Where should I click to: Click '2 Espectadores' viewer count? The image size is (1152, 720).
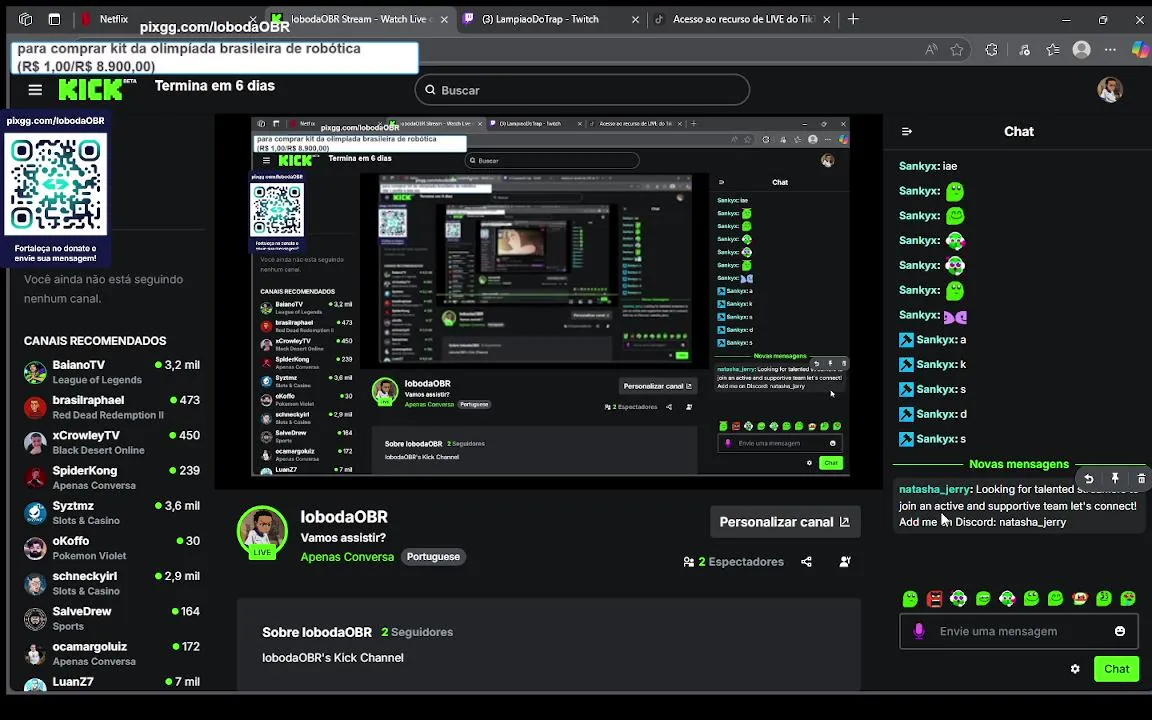741,562
